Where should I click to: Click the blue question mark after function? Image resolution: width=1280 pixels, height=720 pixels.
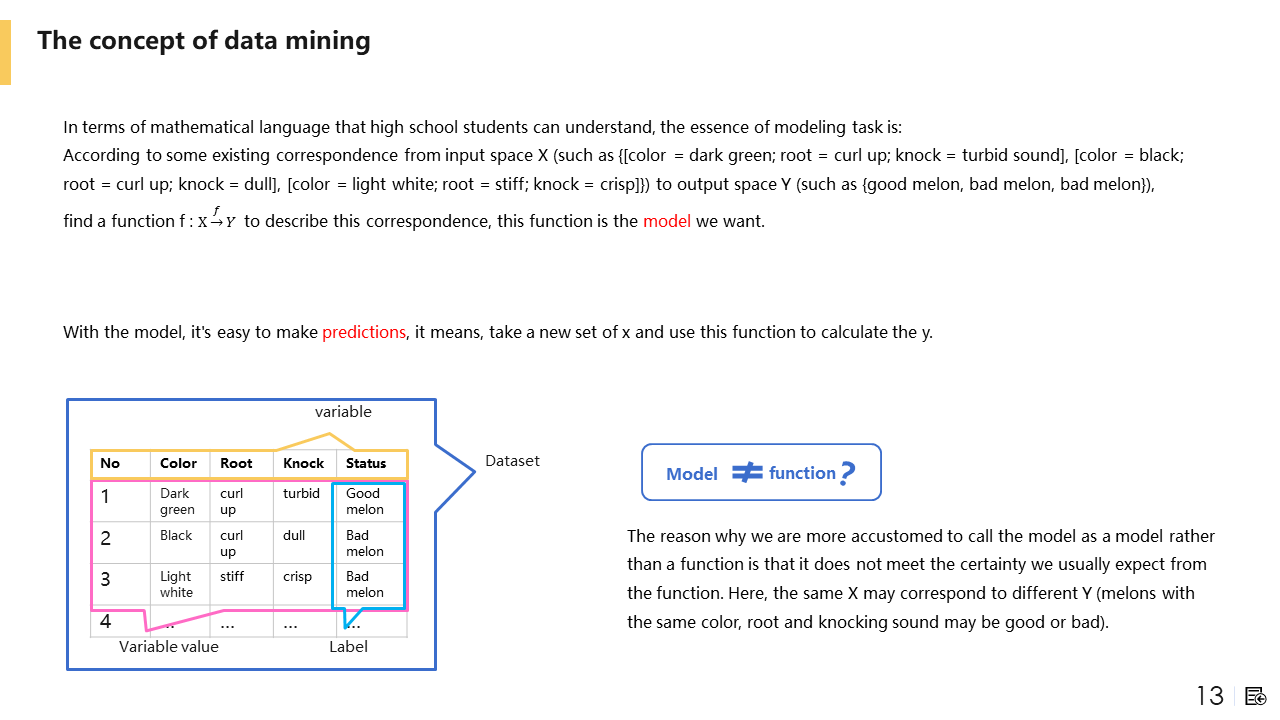click(x=847, y=473)
